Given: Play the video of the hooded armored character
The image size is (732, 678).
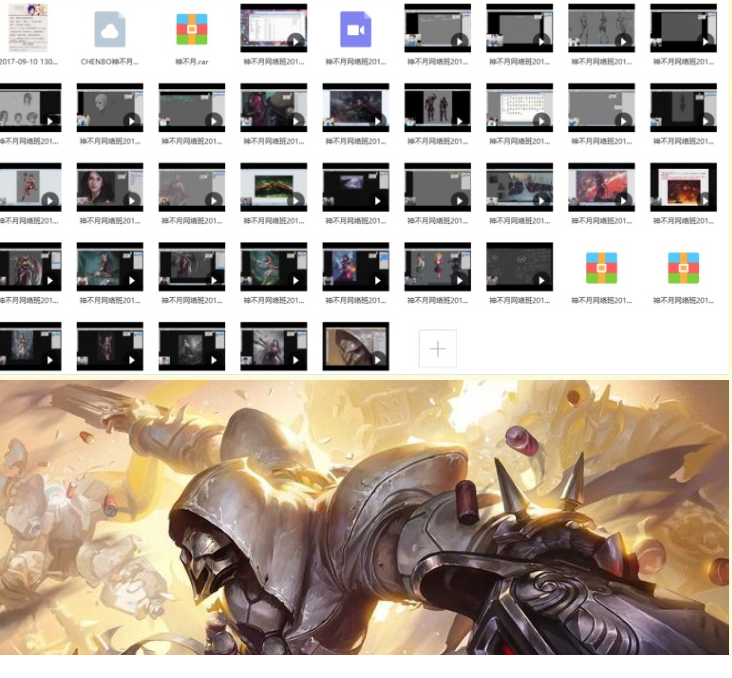Looking at the screenshot, I should [x=355, y=346].
